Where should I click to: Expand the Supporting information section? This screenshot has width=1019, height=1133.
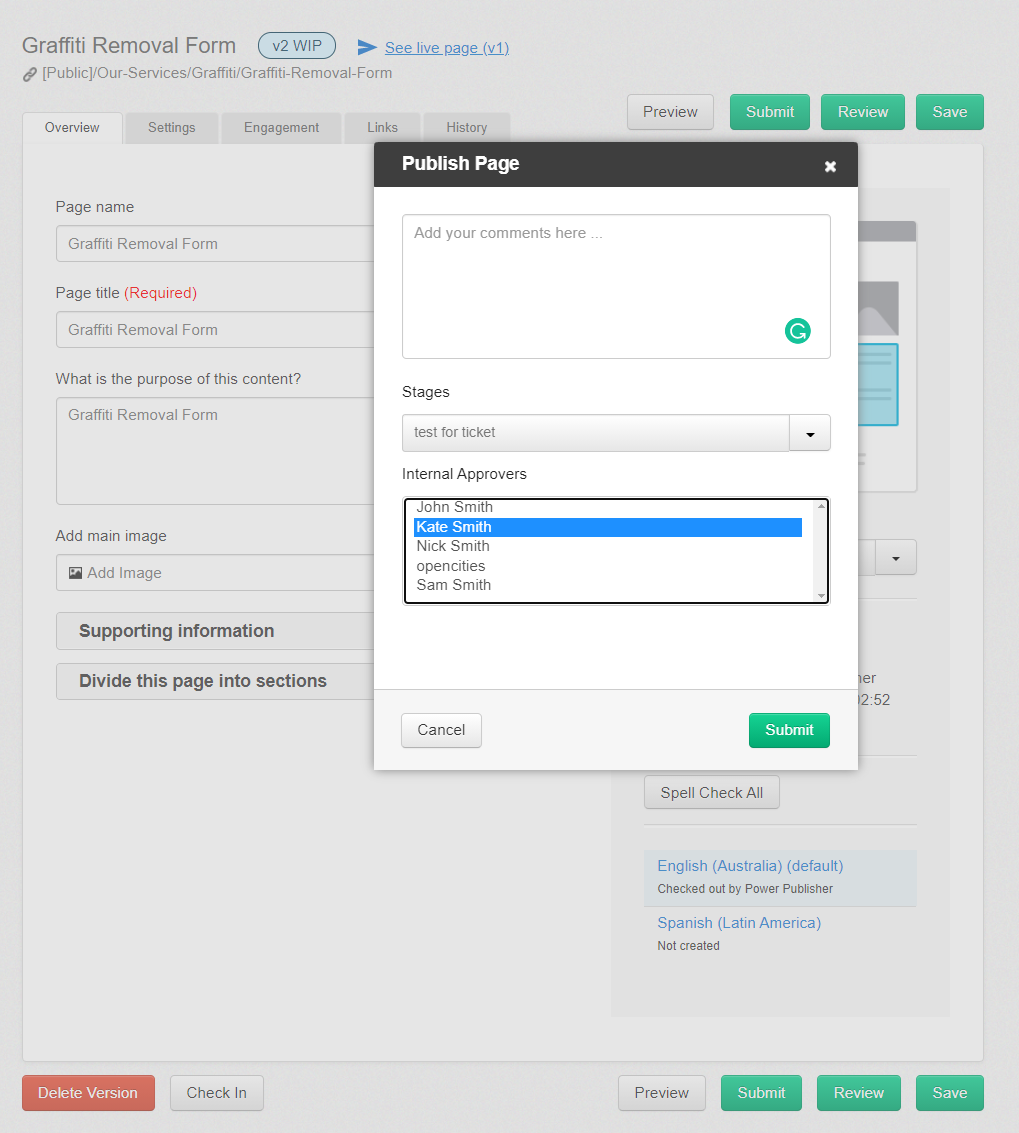(176, 631)
